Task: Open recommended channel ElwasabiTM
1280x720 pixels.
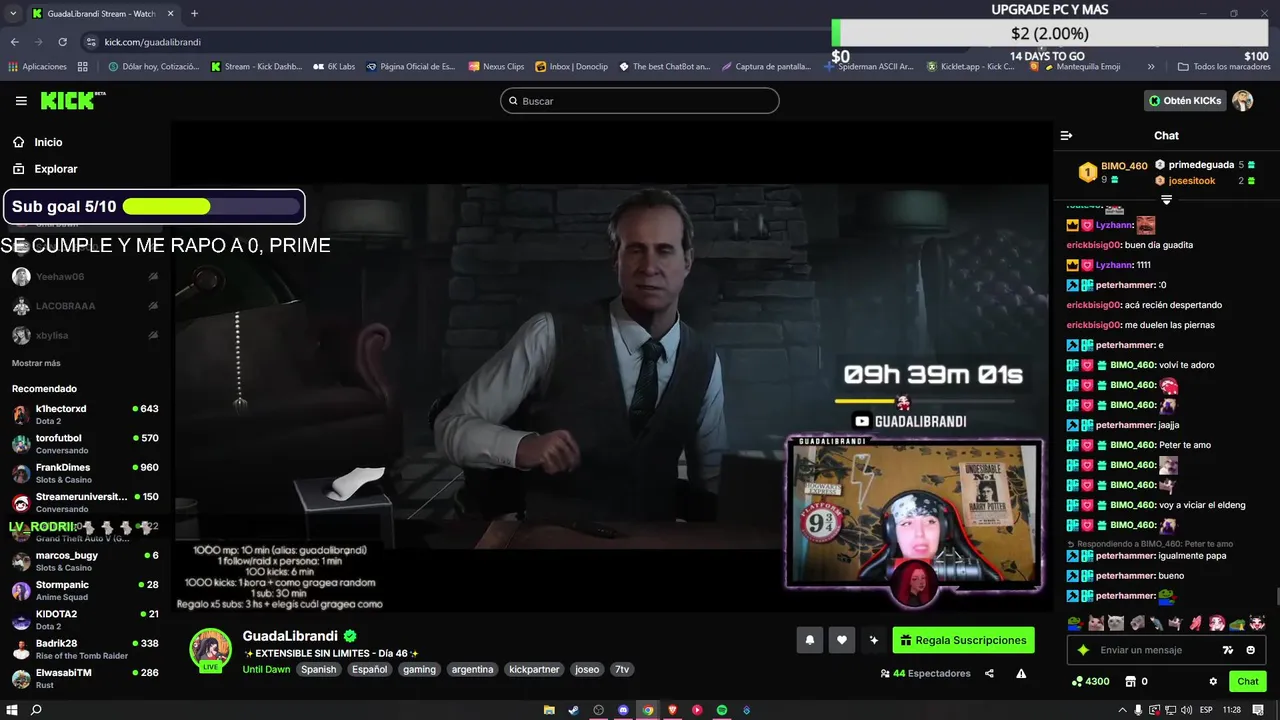Action: [85, 678]
